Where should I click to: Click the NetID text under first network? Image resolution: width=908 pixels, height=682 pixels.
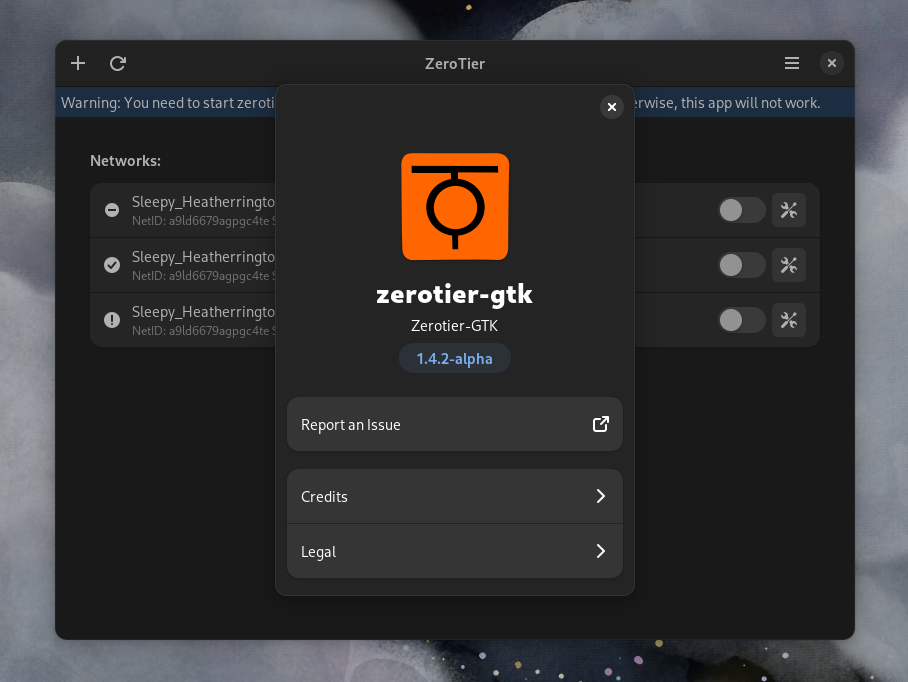click(x=204, y=221)
